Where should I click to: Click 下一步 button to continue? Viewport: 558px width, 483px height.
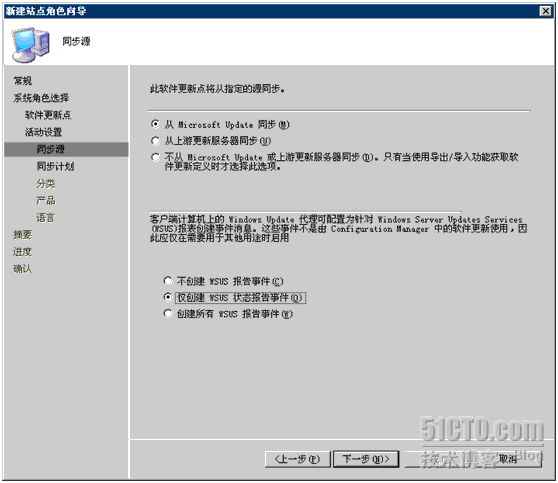(366, 459)
